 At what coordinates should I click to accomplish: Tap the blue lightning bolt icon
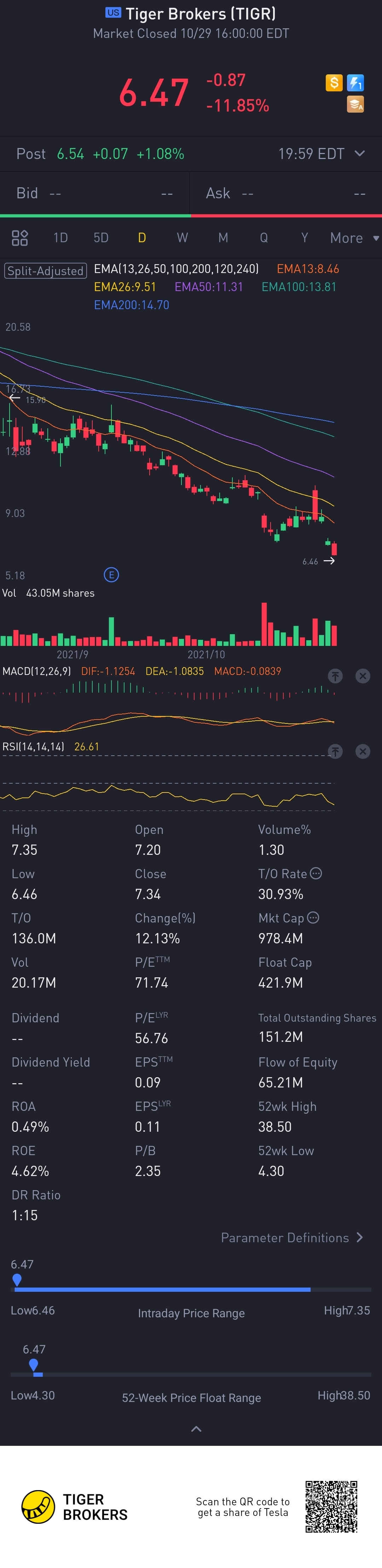click(355, 83)
